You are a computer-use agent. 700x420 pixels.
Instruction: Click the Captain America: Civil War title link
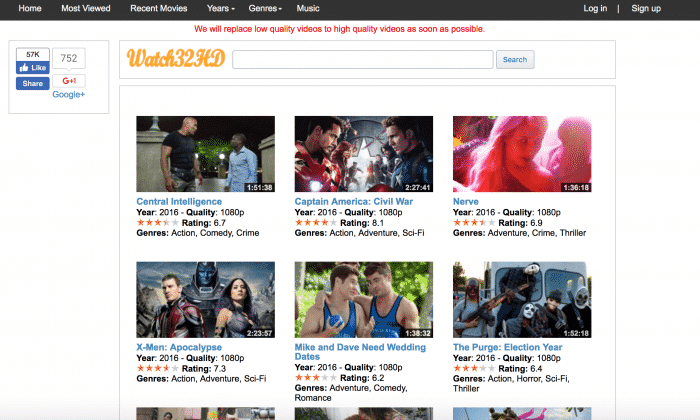tap(354, 201)
